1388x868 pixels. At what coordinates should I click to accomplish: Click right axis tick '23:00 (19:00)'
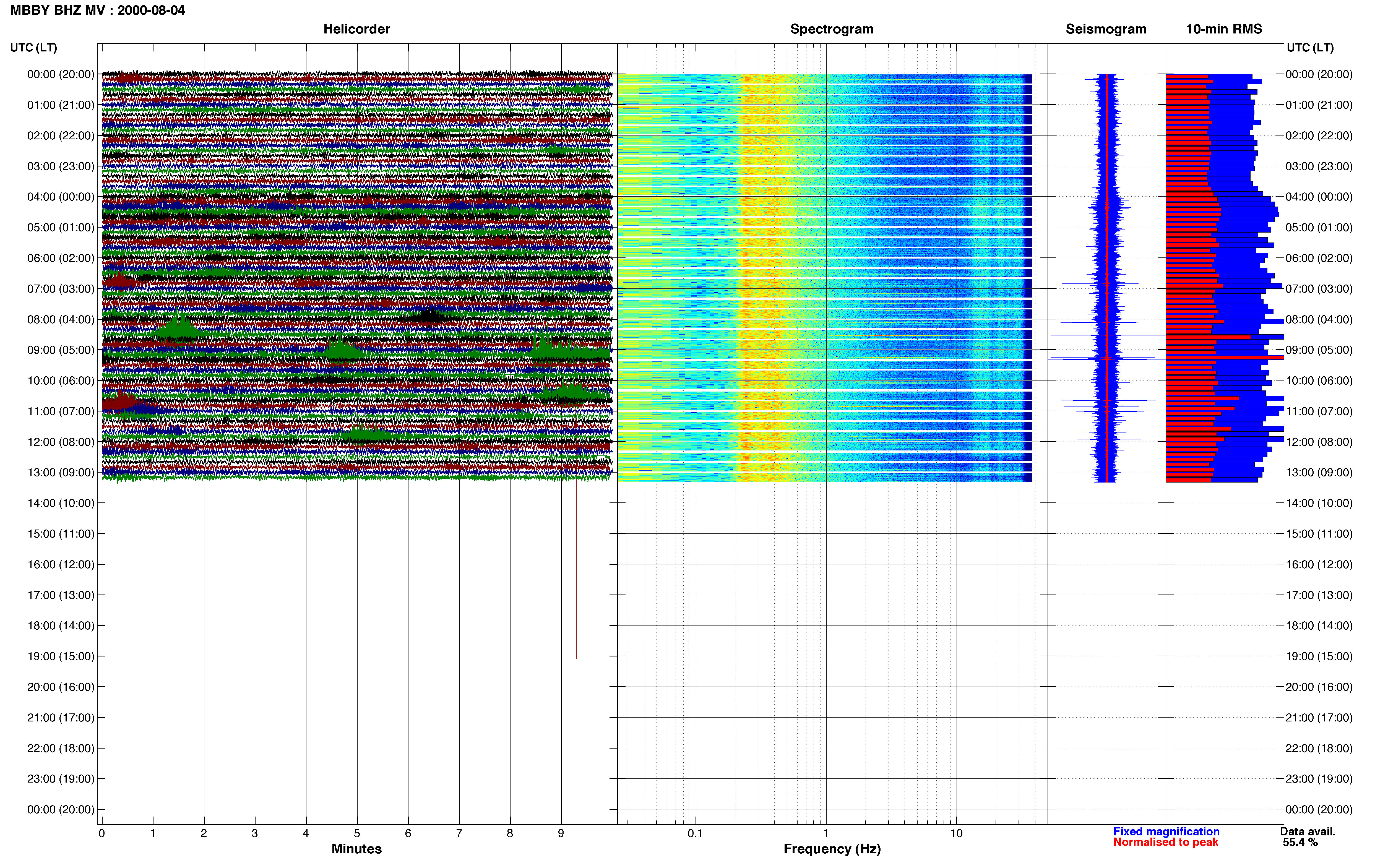point(1319,779)
